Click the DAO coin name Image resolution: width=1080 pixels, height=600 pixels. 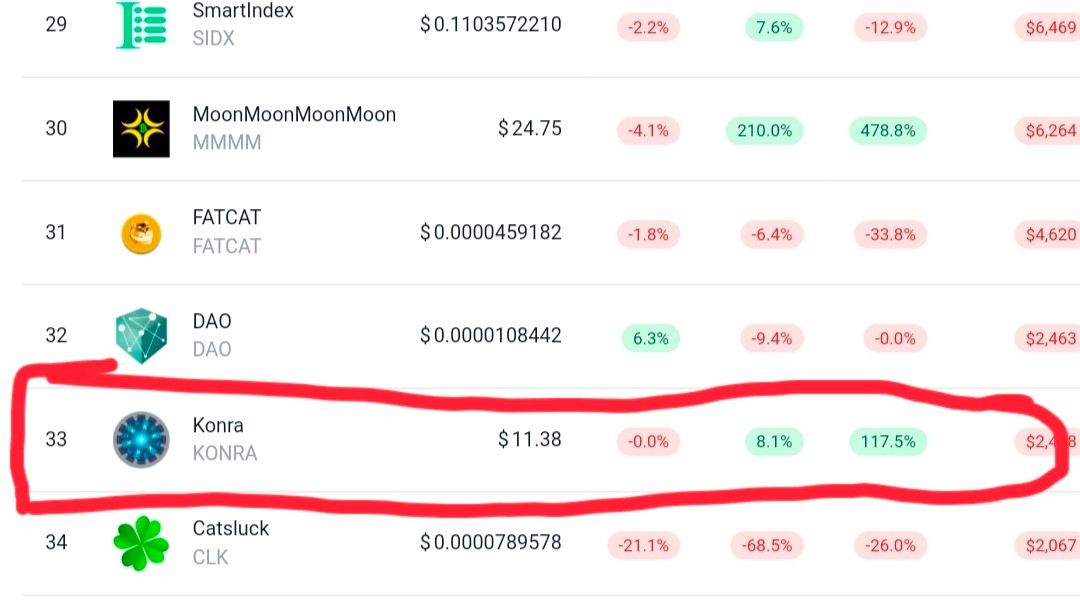[x=211, y=321]
